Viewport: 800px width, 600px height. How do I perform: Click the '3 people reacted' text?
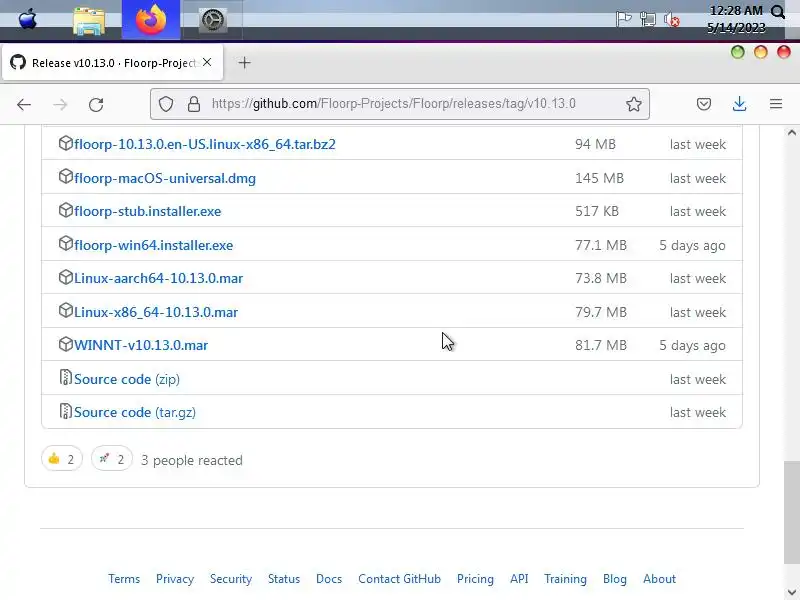pyautogui.click(x=191, y=460)
